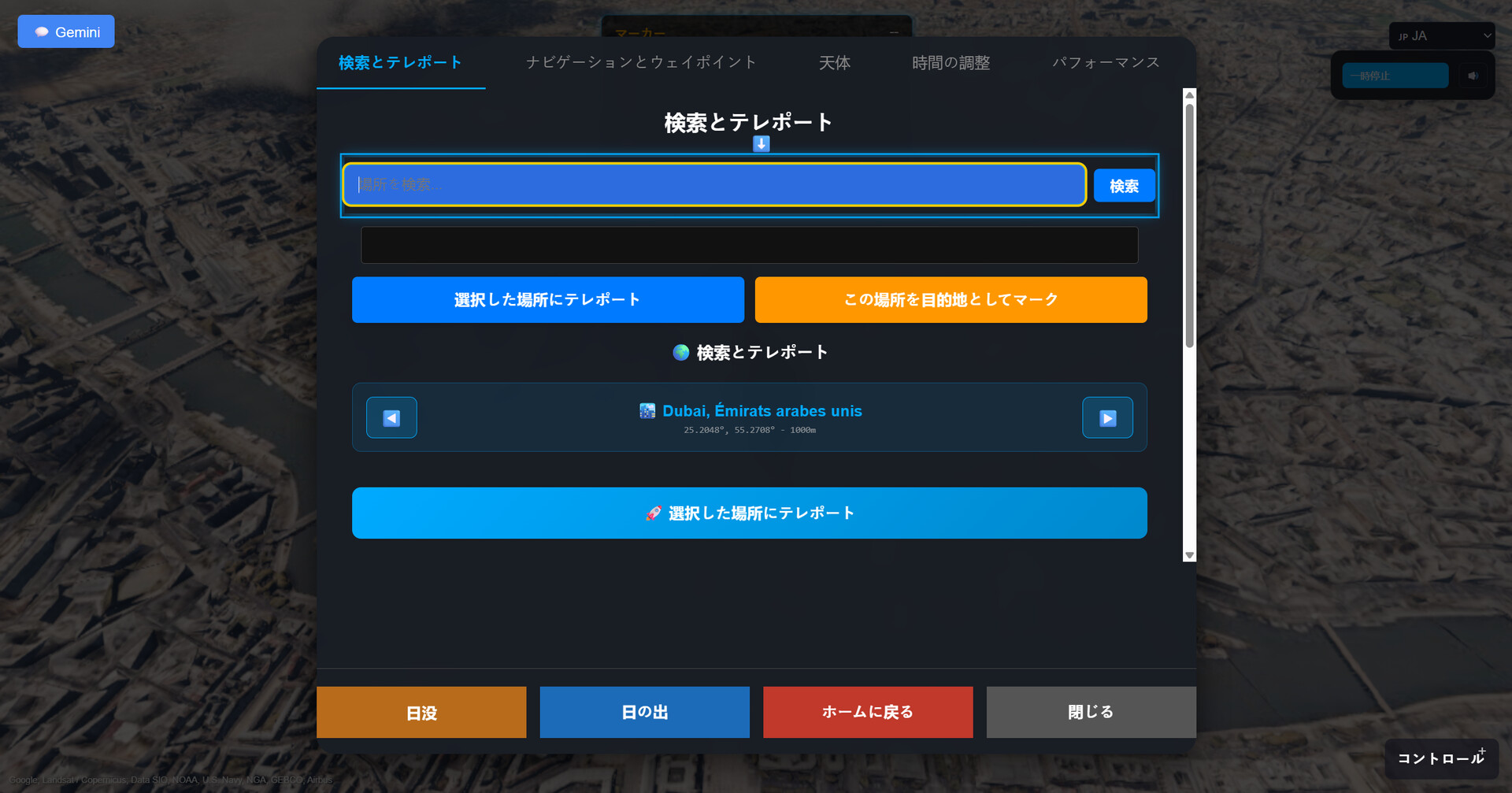The image size is (1512, 793).
Task: Toggle the 一時停止 pause button
Action: click(x=1395, y=76)
